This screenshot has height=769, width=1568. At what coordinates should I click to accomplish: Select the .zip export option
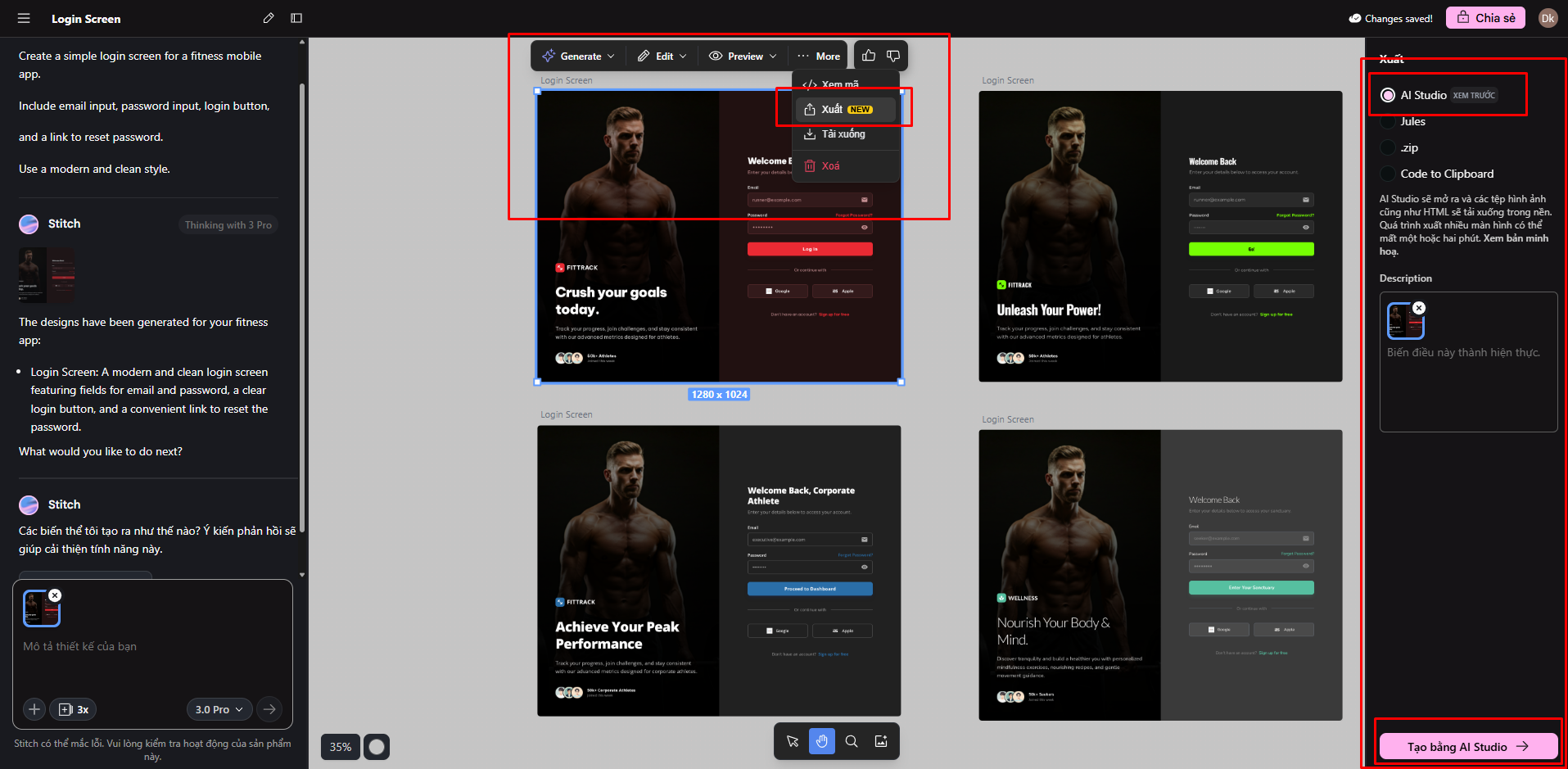point(1388,147)
